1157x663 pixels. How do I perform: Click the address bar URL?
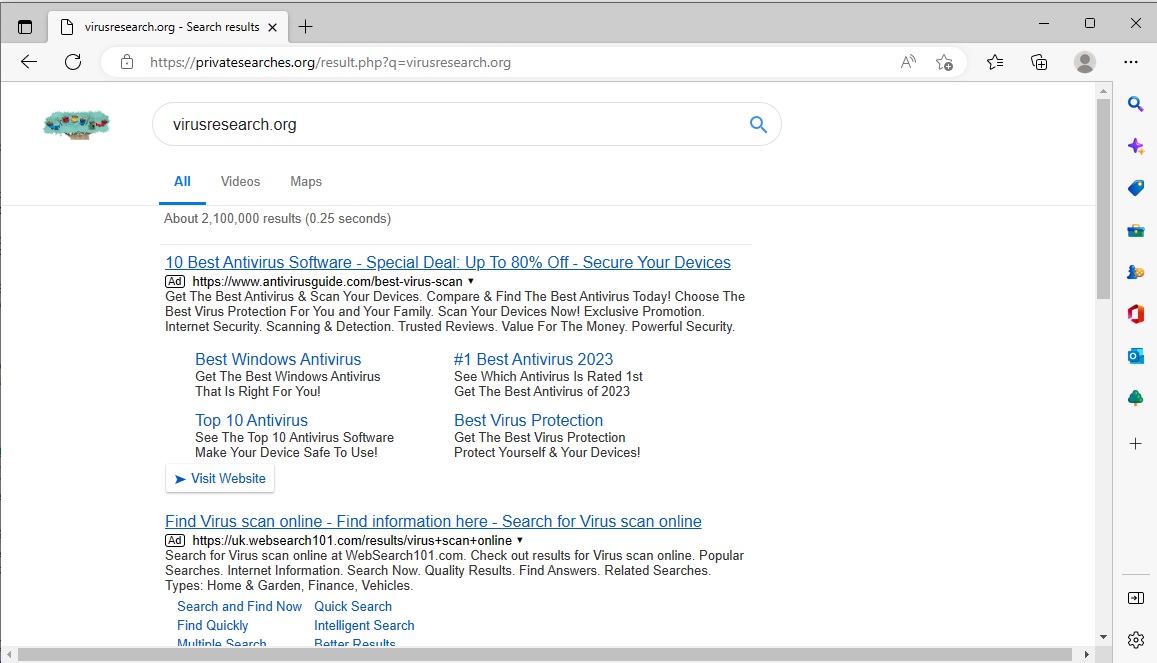click(330, 62)
